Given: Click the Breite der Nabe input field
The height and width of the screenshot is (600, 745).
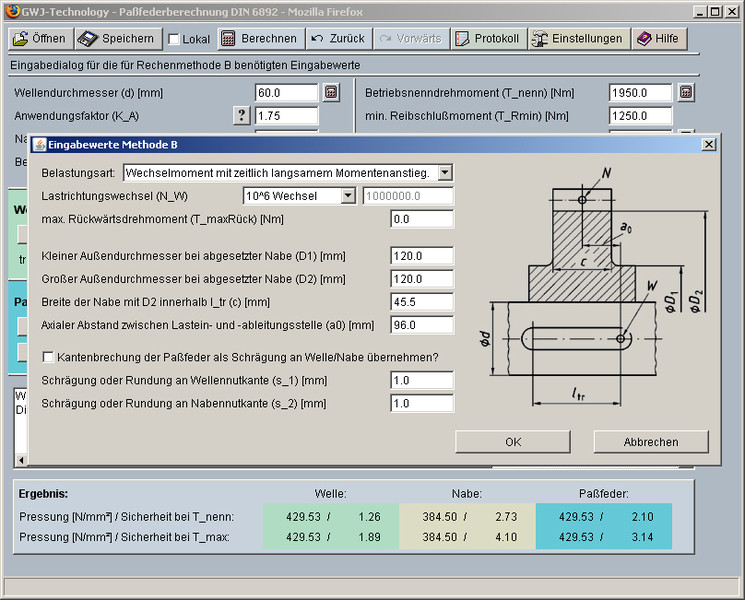Looking at the screenshot, I should (423, 302).
